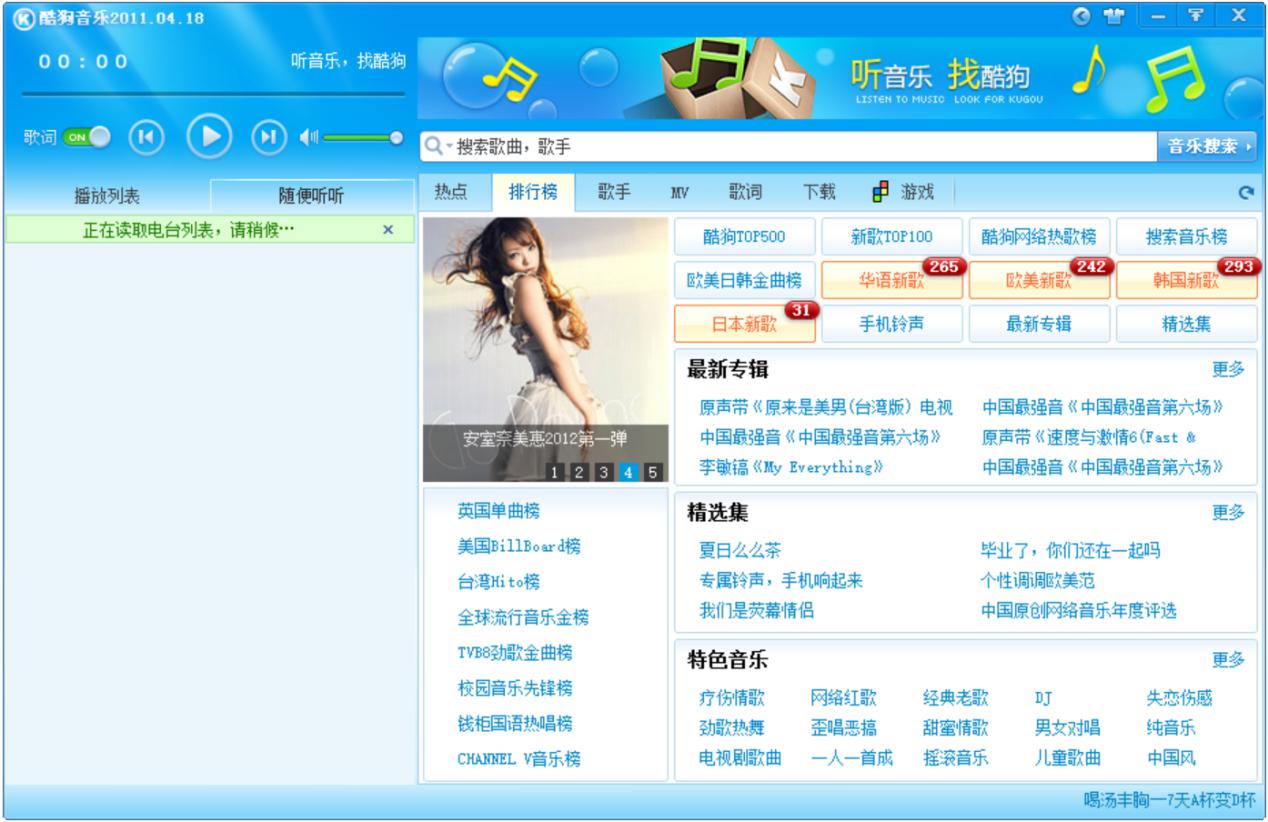Select banner slide 5
Image resolution: width=1268 pixels, height=822 pixels.
(653, 473)
